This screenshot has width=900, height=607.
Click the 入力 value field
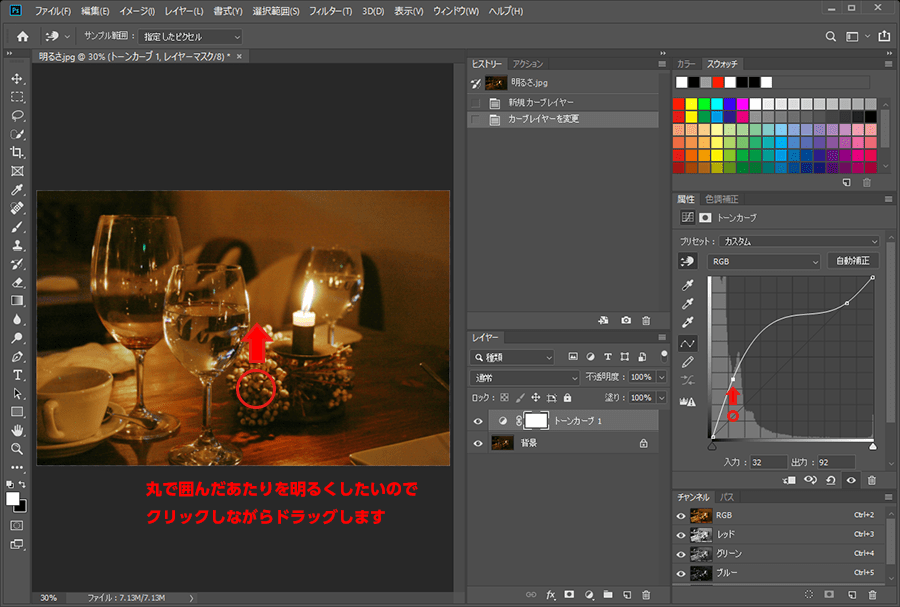[x=769, y=462]
